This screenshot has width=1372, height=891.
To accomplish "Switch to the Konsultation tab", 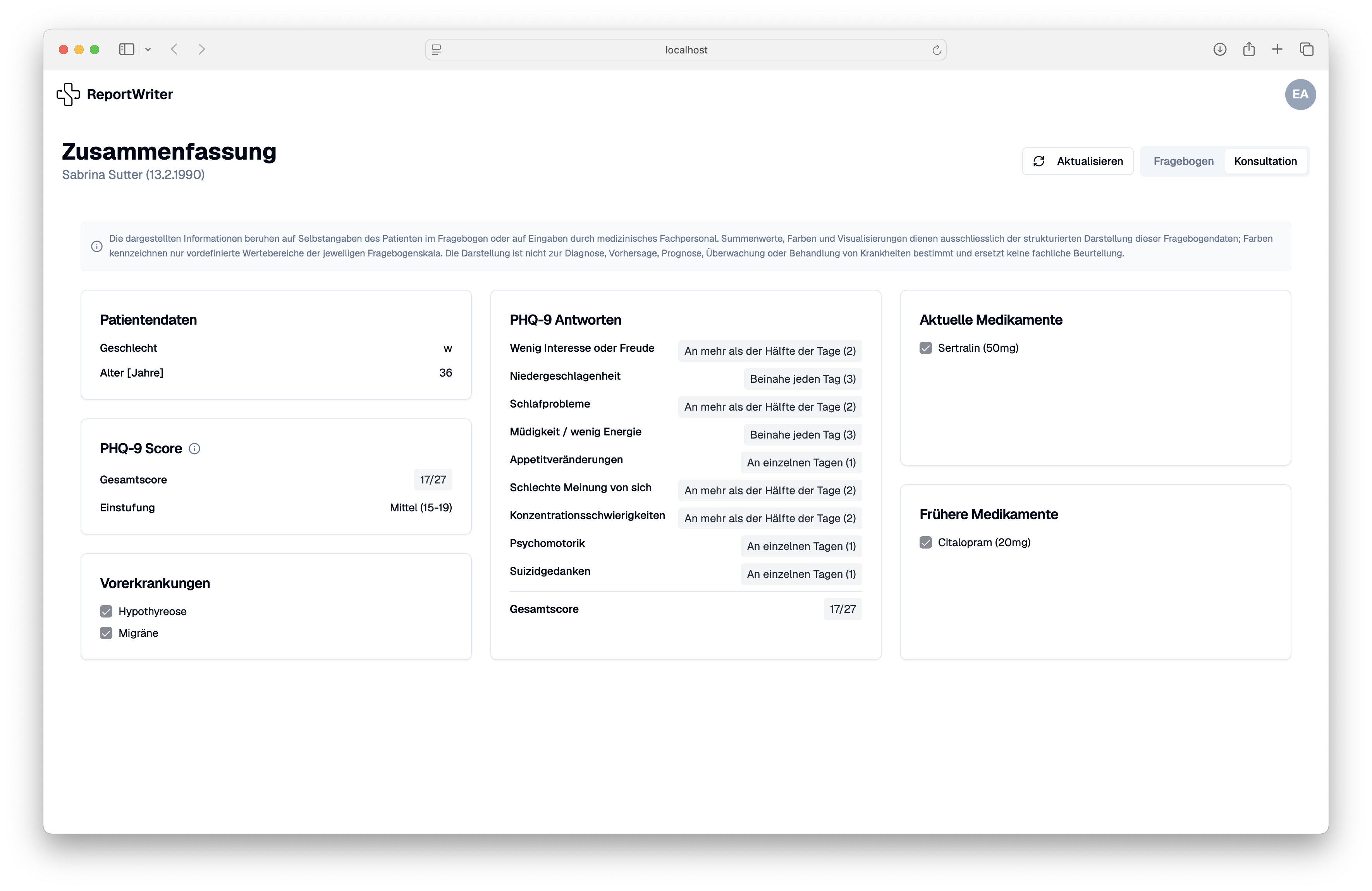I will (x=1265, y=161).
